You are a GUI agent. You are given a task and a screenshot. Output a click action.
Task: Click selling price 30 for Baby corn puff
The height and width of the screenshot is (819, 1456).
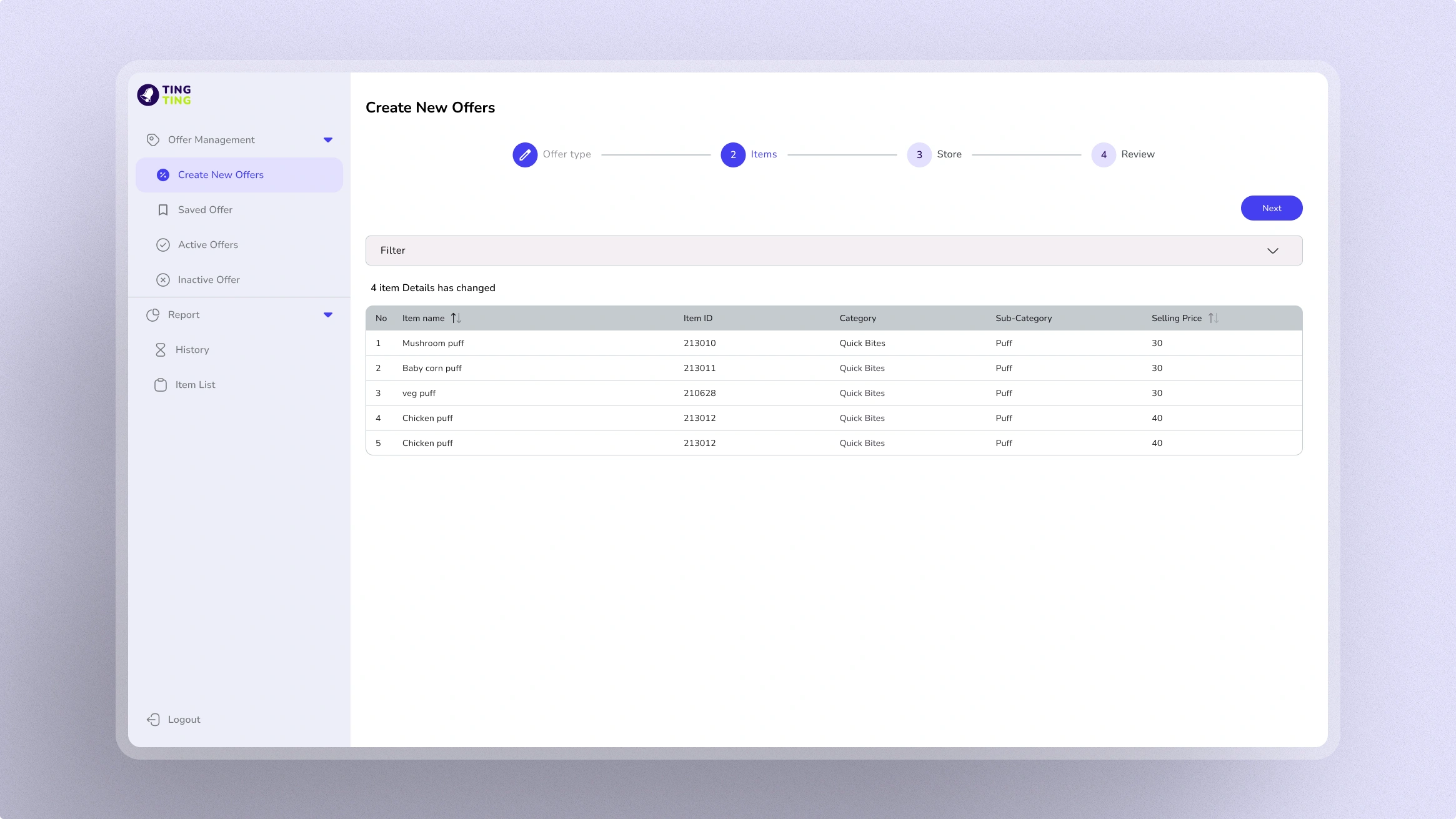pos(1157,368)
